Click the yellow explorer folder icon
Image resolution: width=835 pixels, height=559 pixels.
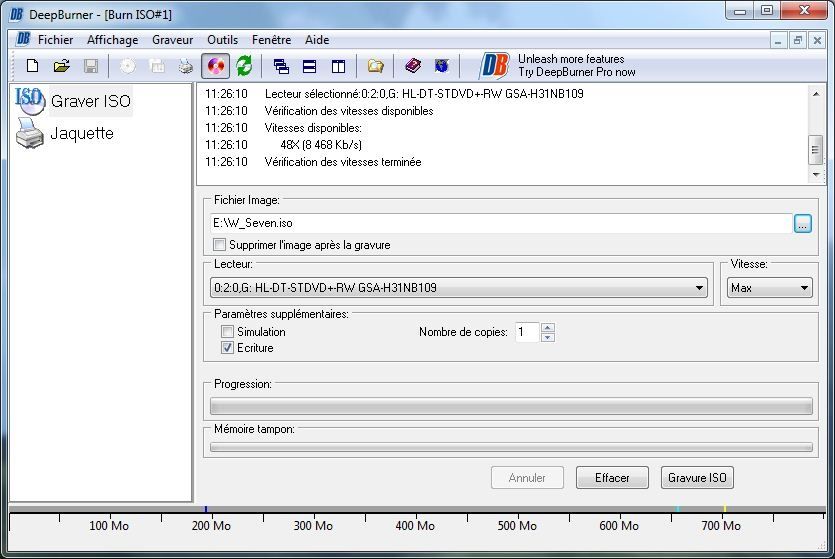(x=375, y=66)
